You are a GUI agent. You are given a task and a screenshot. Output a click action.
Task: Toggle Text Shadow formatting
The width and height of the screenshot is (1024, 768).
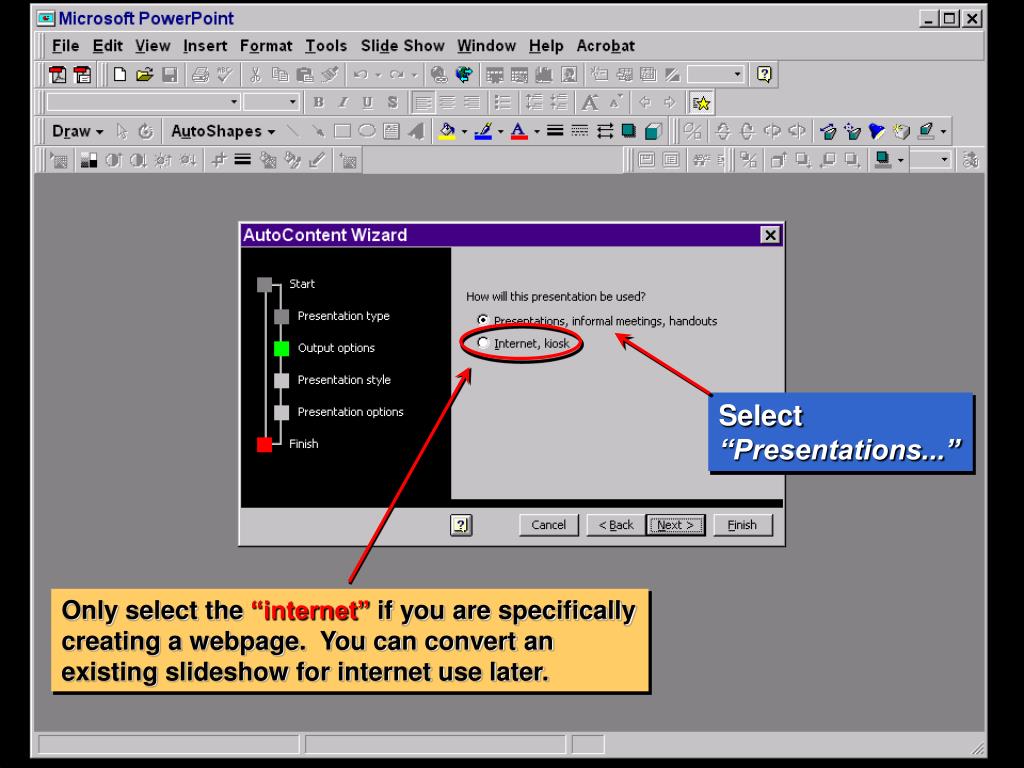click(392, 103)
